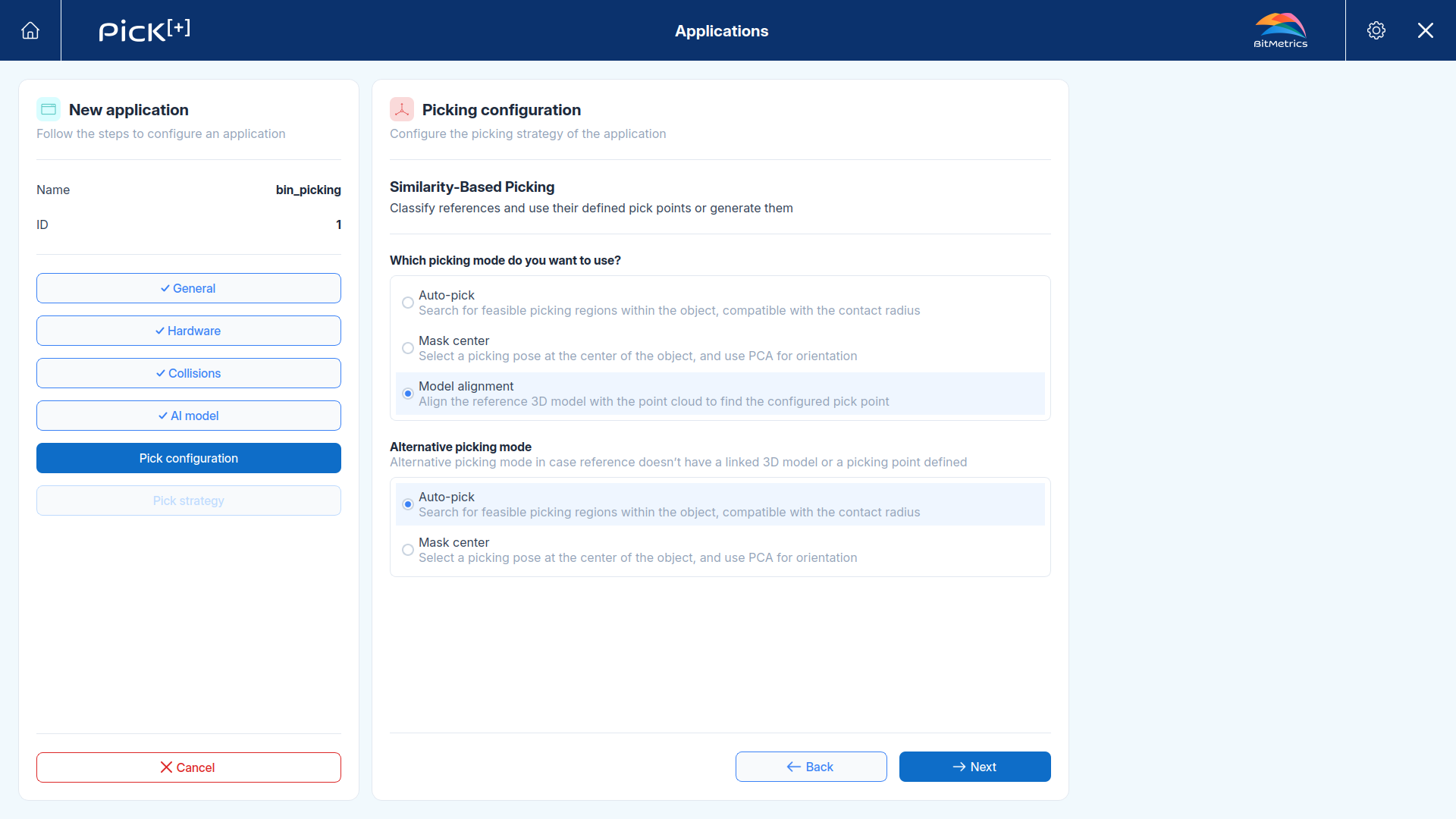Open the AI model step

click(189, 416)
